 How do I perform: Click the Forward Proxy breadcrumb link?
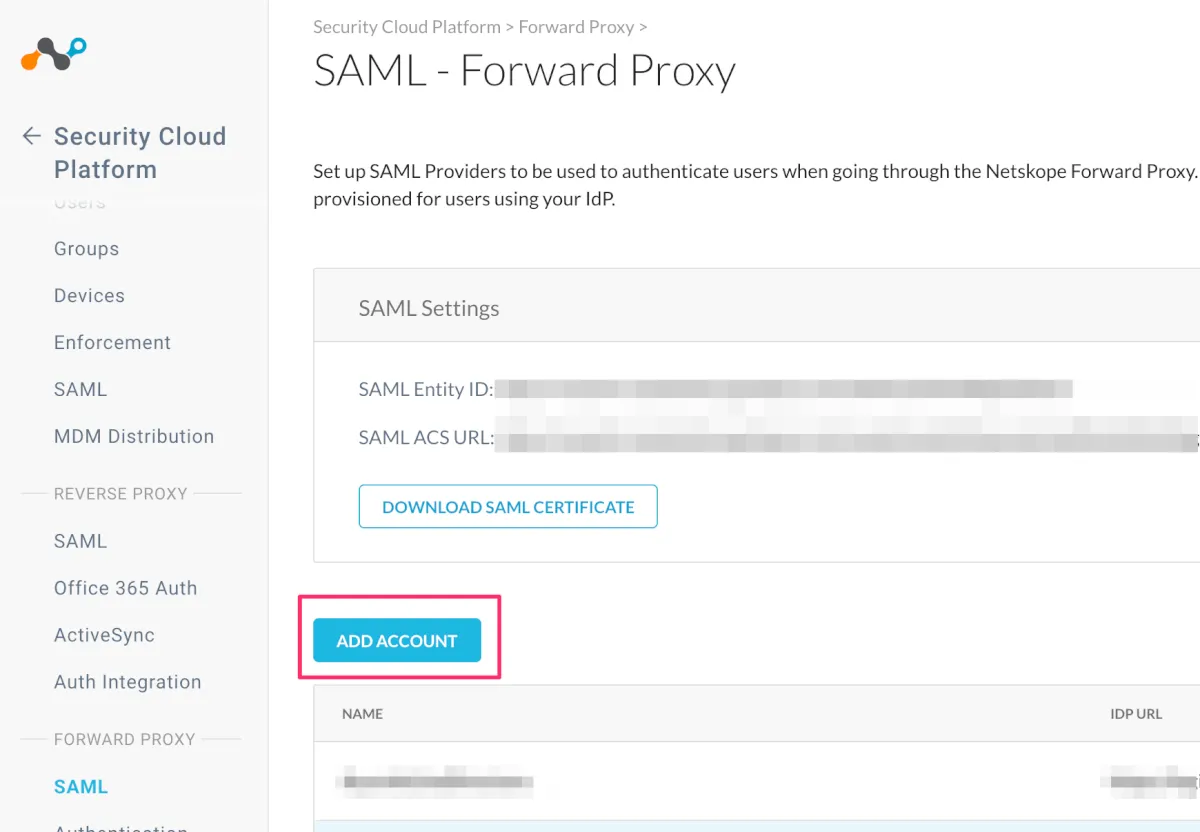576,27
